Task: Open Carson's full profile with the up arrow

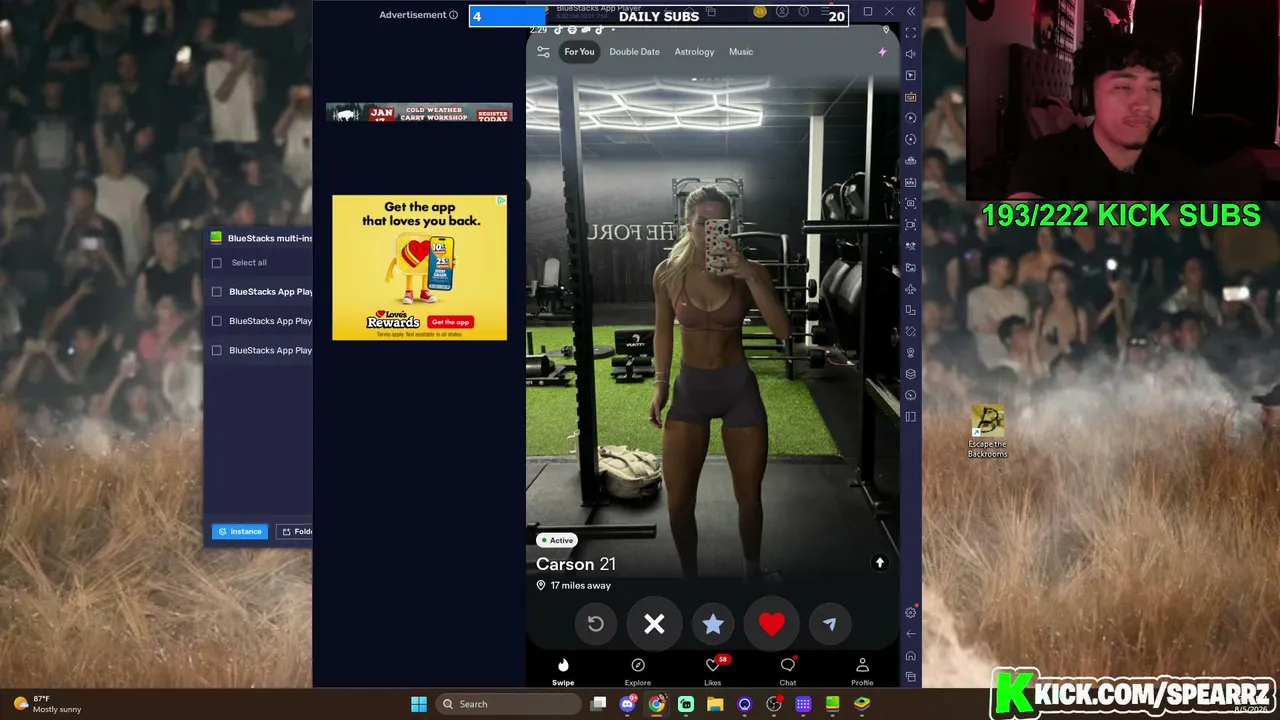Action: (x=880, y=563)
